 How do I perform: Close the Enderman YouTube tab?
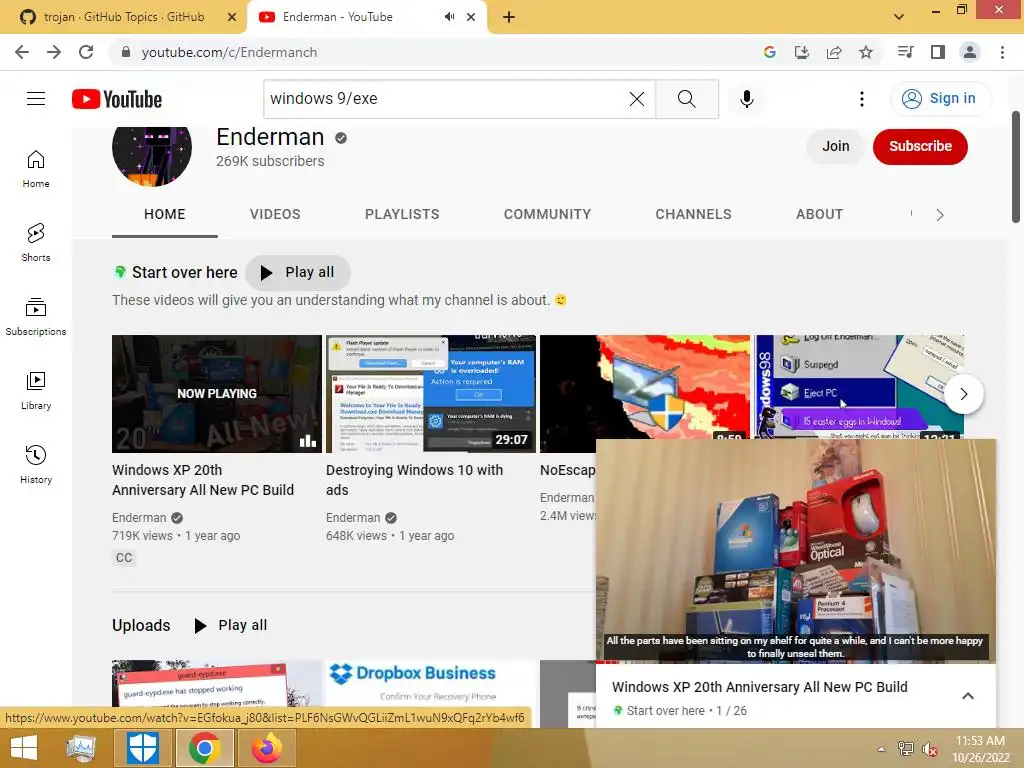pos(471,17)
